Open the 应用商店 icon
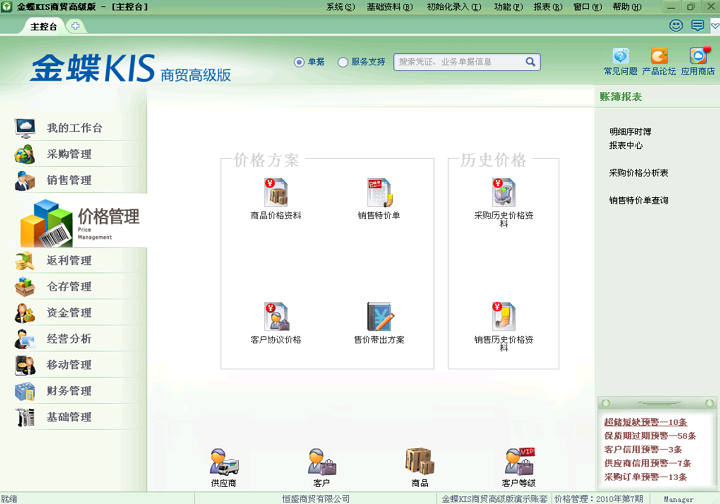 [x=698, y=56]
